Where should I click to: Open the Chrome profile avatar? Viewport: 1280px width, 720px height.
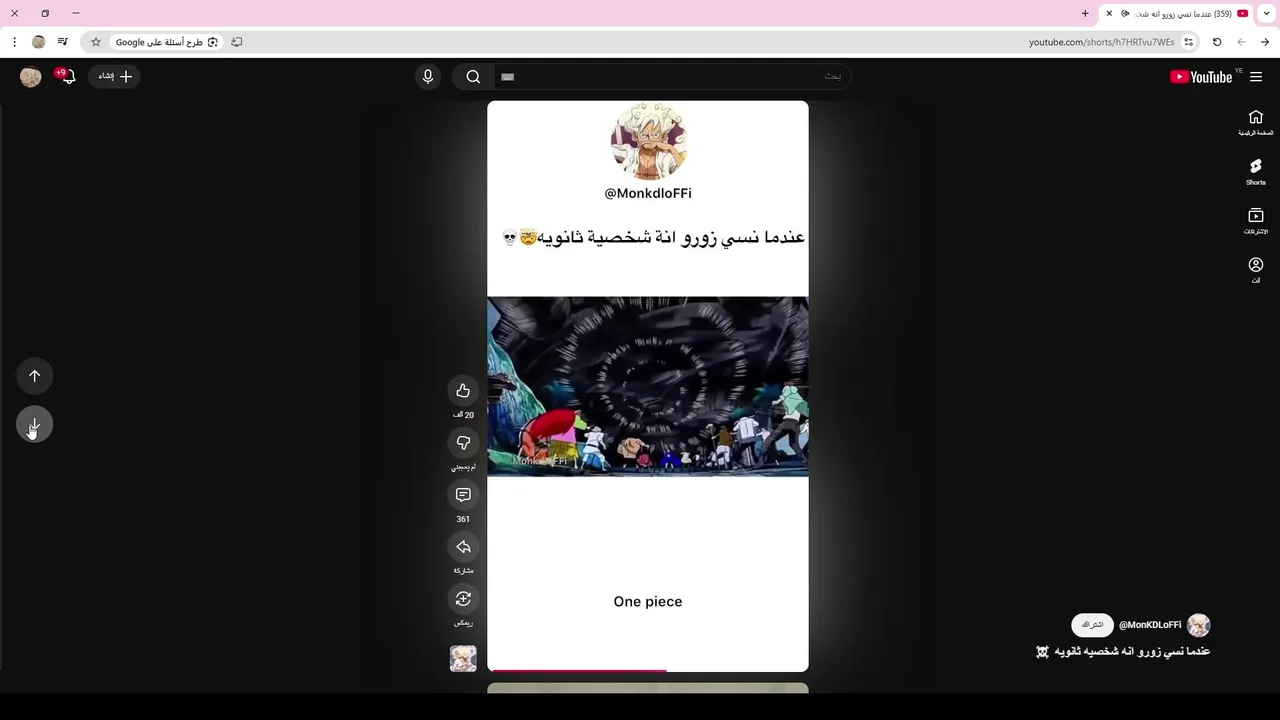coord(39,42)
